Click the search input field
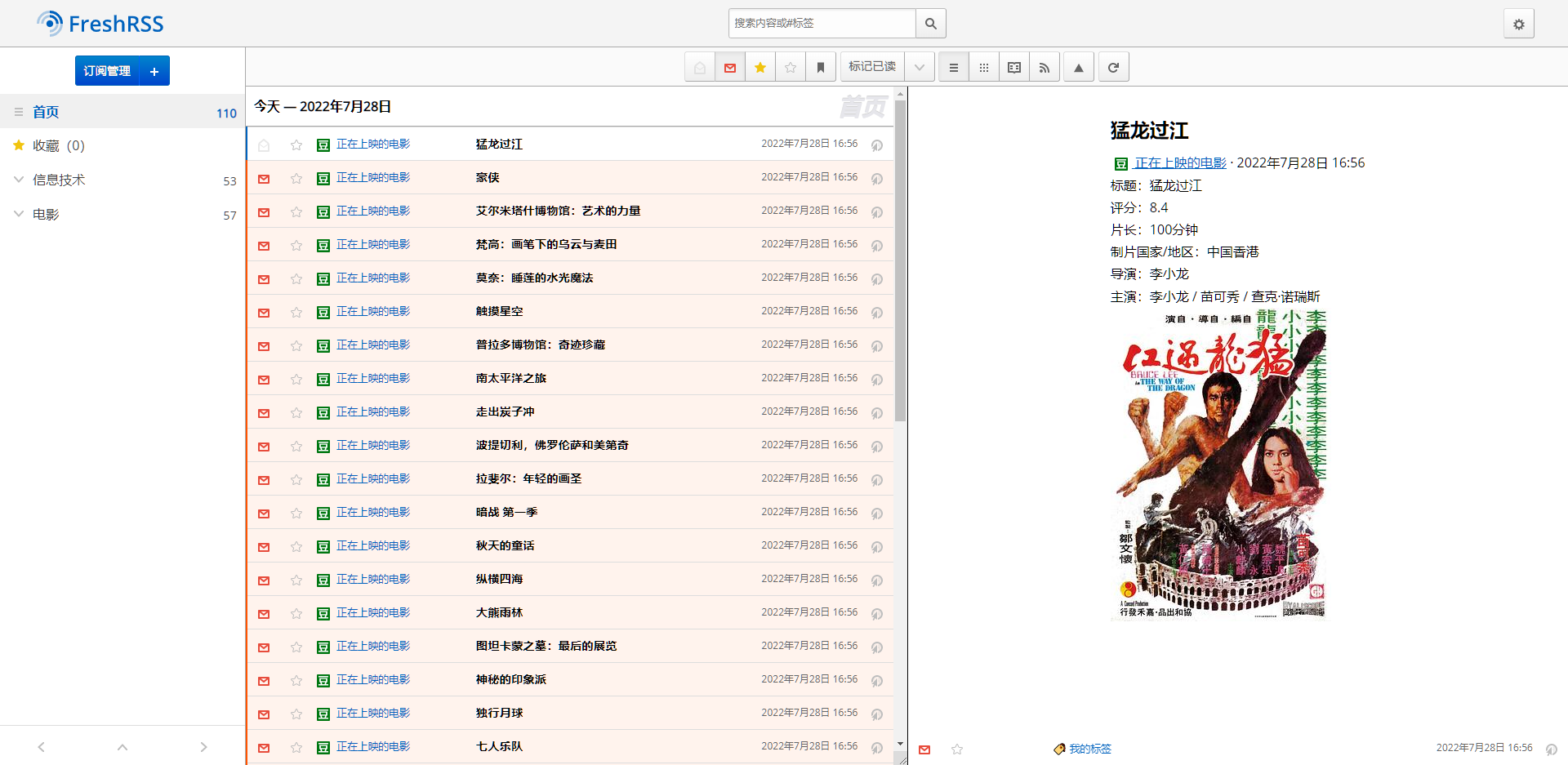The width and height of the screenshot is (1568, 765). (x=822, y=24)
